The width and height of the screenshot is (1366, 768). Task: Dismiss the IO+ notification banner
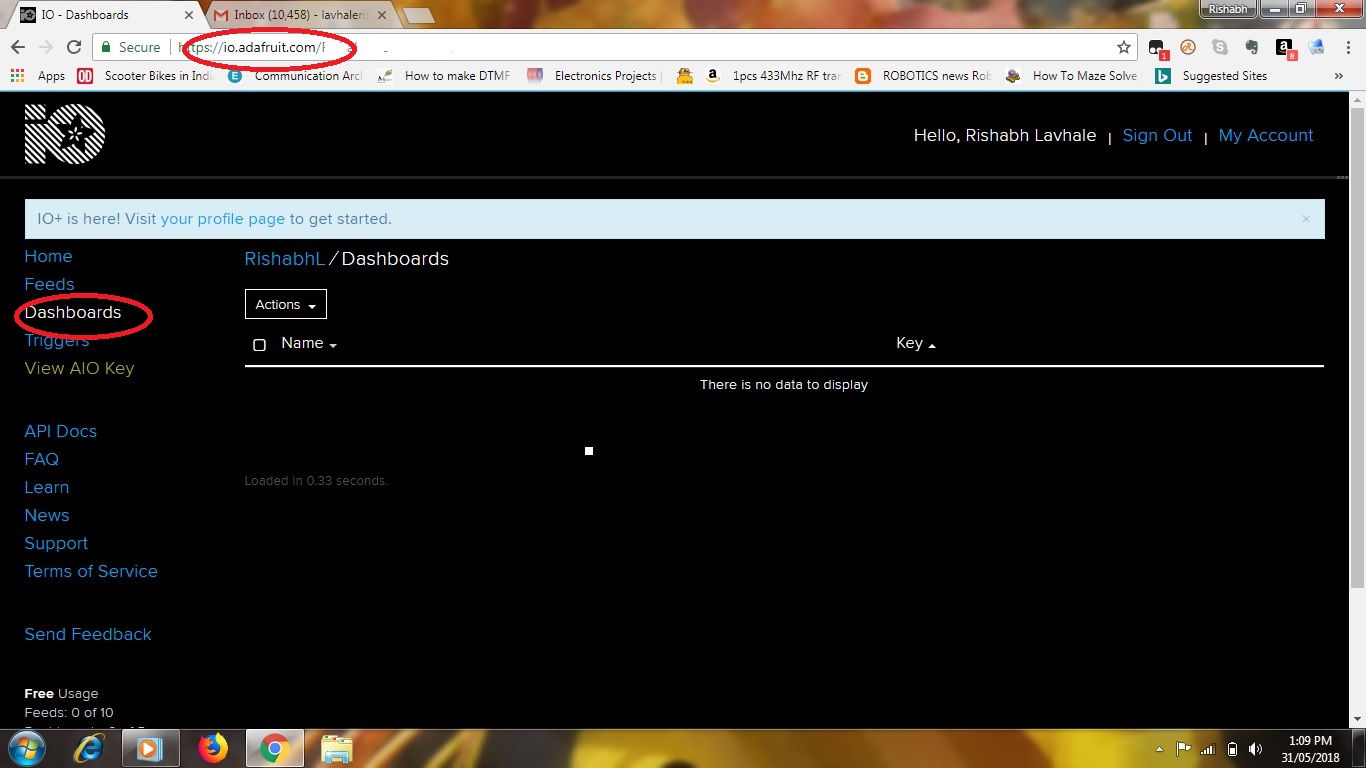(x=1306, y=219)
